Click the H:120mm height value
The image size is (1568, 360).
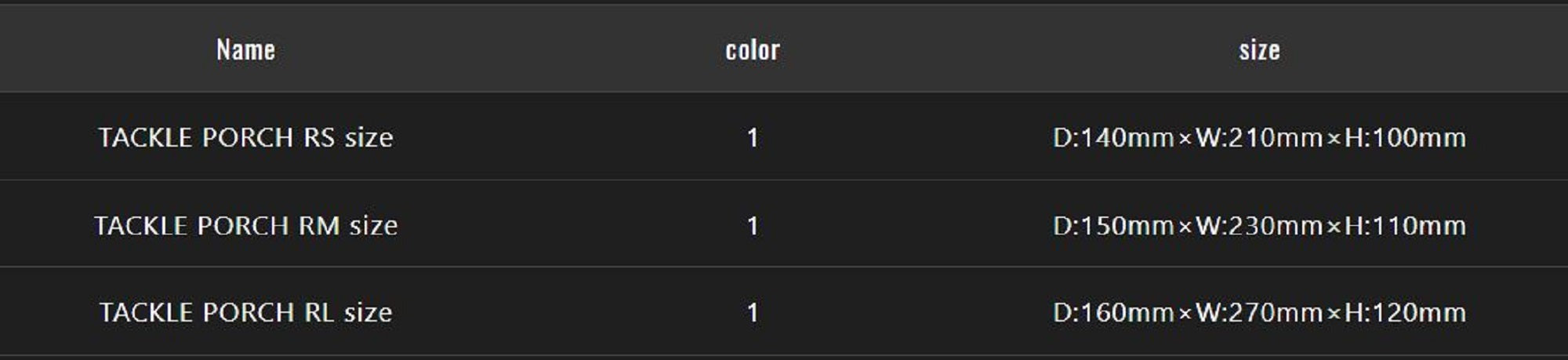pos(1405,313)
